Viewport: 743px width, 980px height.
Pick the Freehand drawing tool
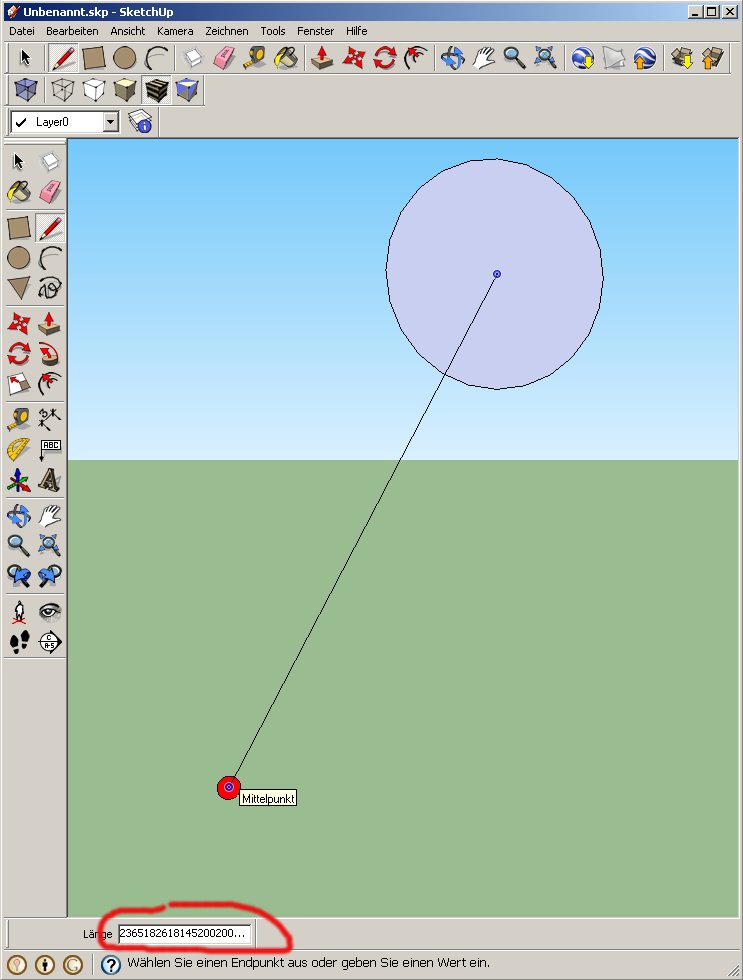click(50, 289)
